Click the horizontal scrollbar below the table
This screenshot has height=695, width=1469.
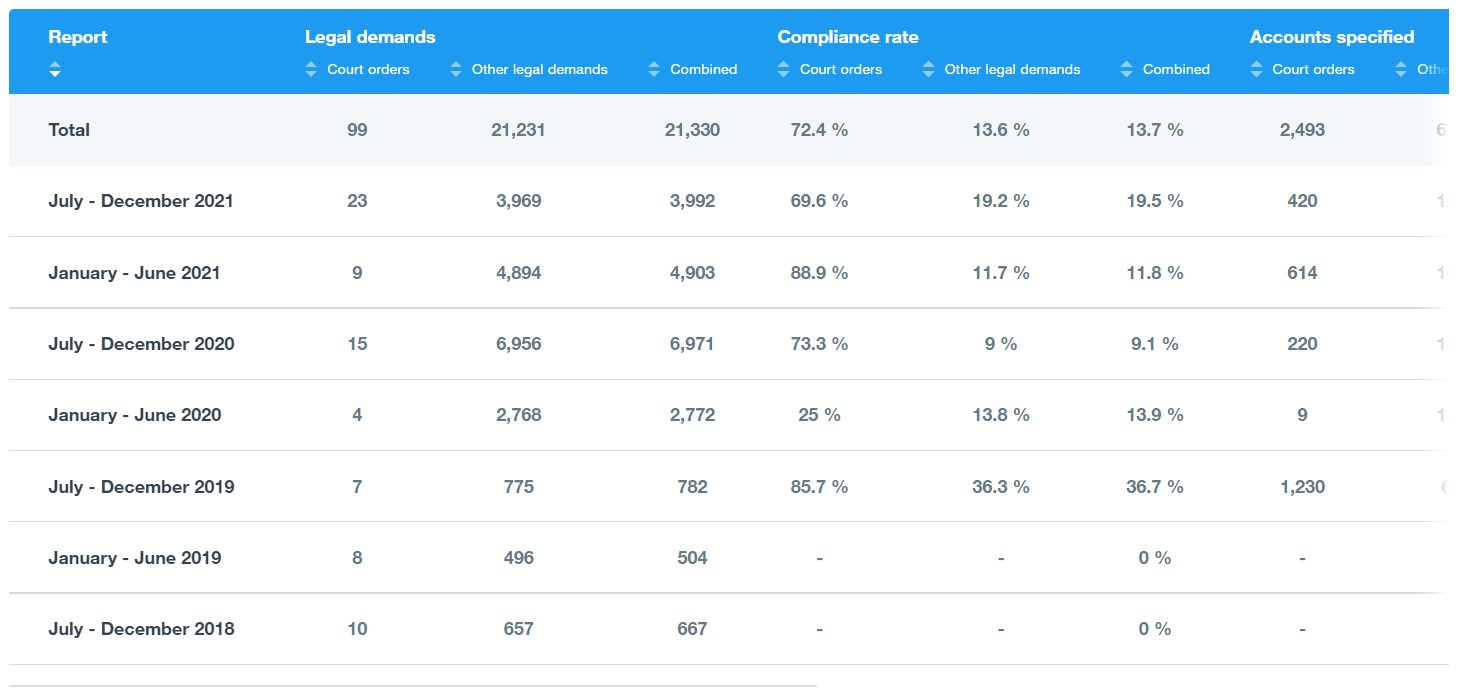point(412,686)
